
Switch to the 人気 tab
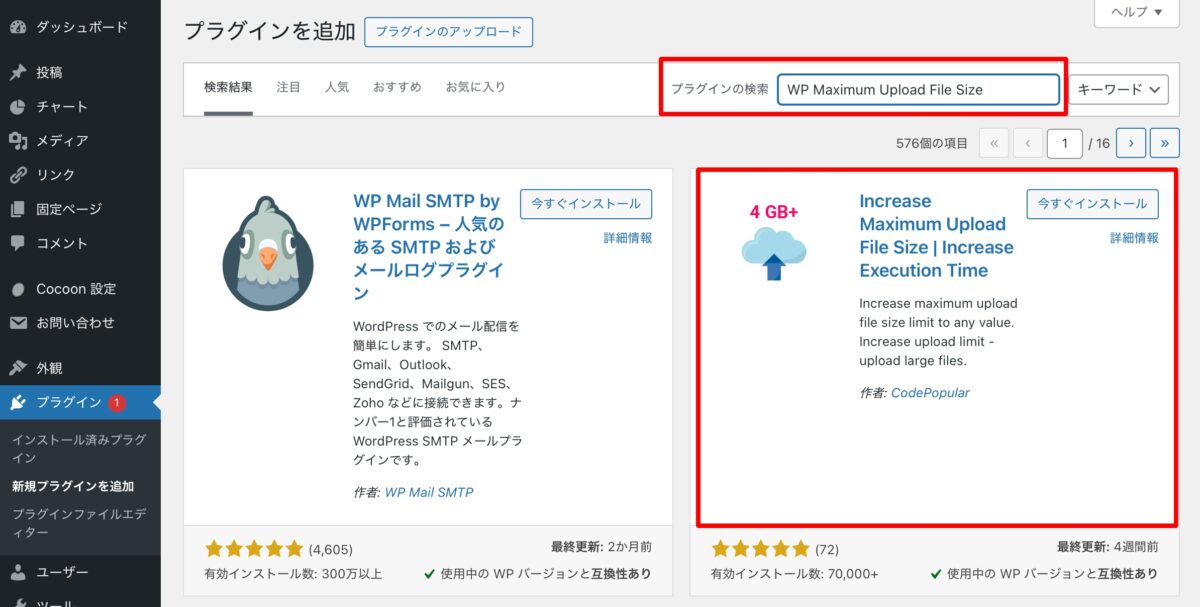[337, 87]
